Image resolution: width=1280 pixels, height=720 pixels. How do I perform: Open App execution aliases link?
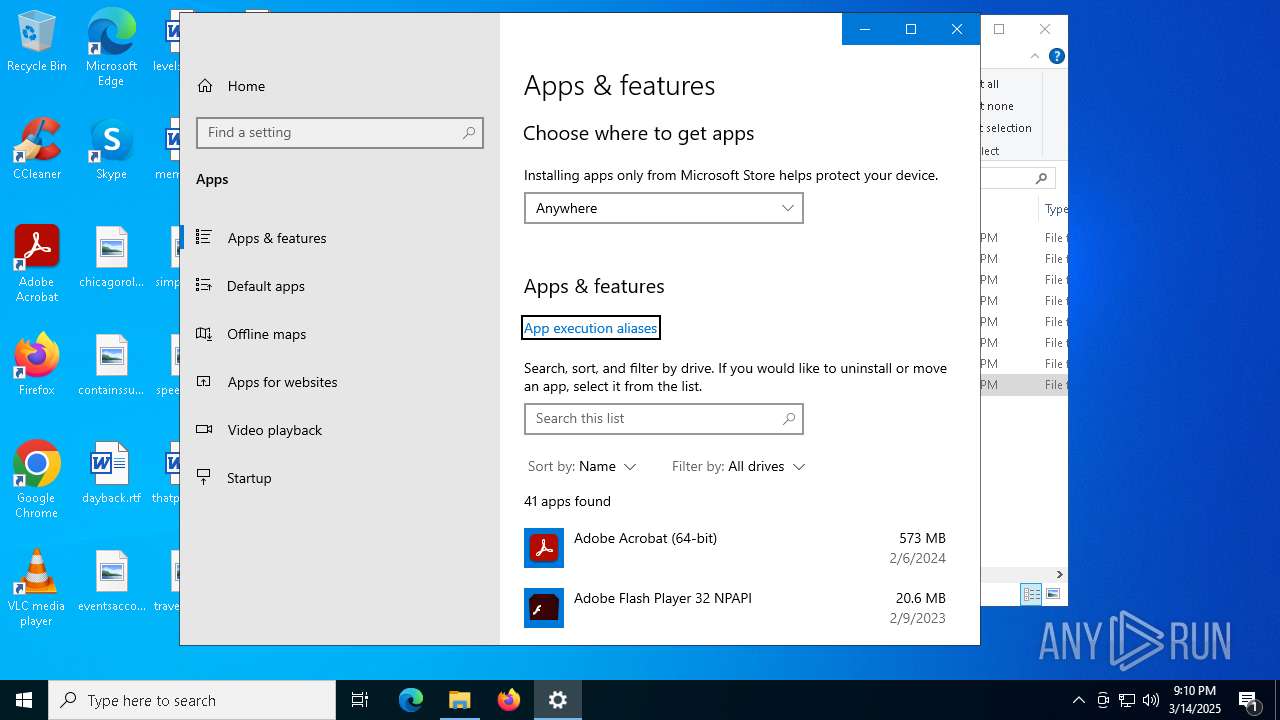click(x=591, y=328)
